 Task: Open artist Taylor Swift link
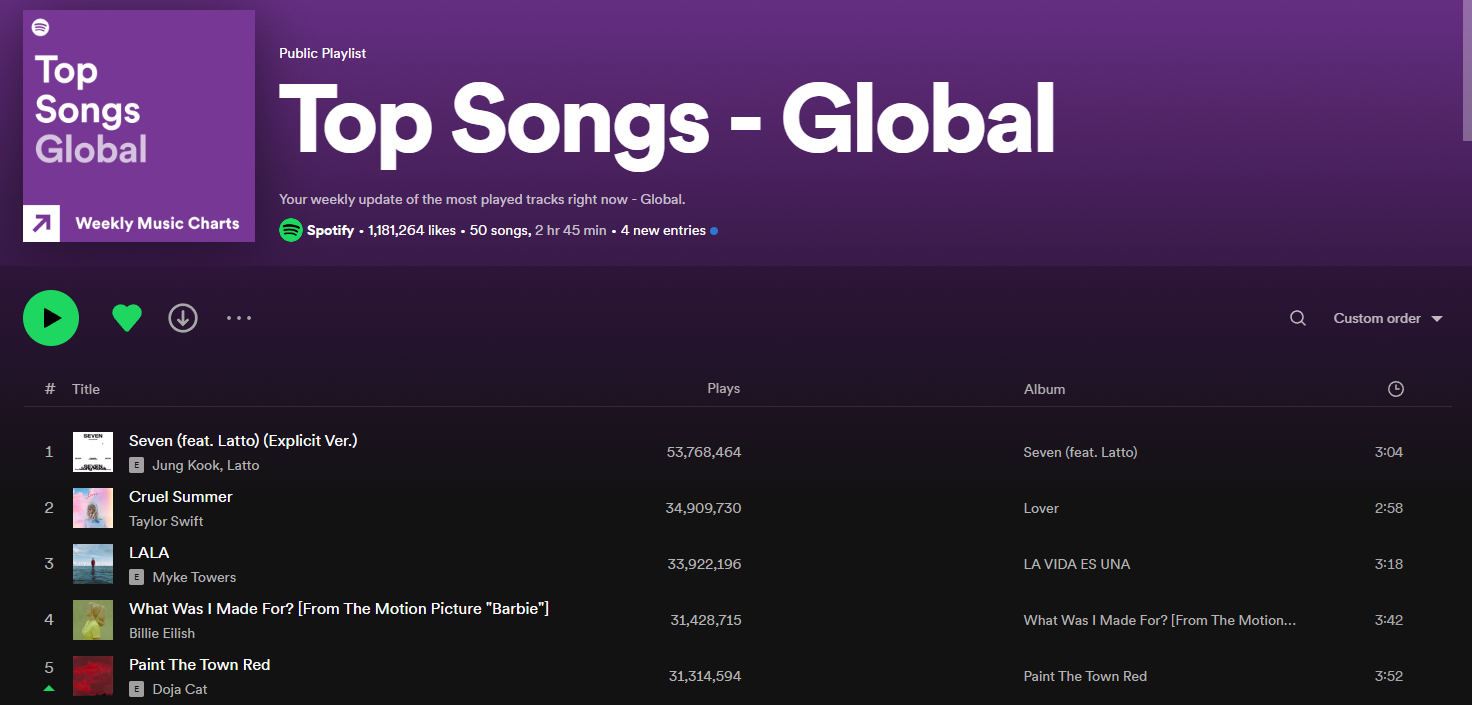point(166,521)
